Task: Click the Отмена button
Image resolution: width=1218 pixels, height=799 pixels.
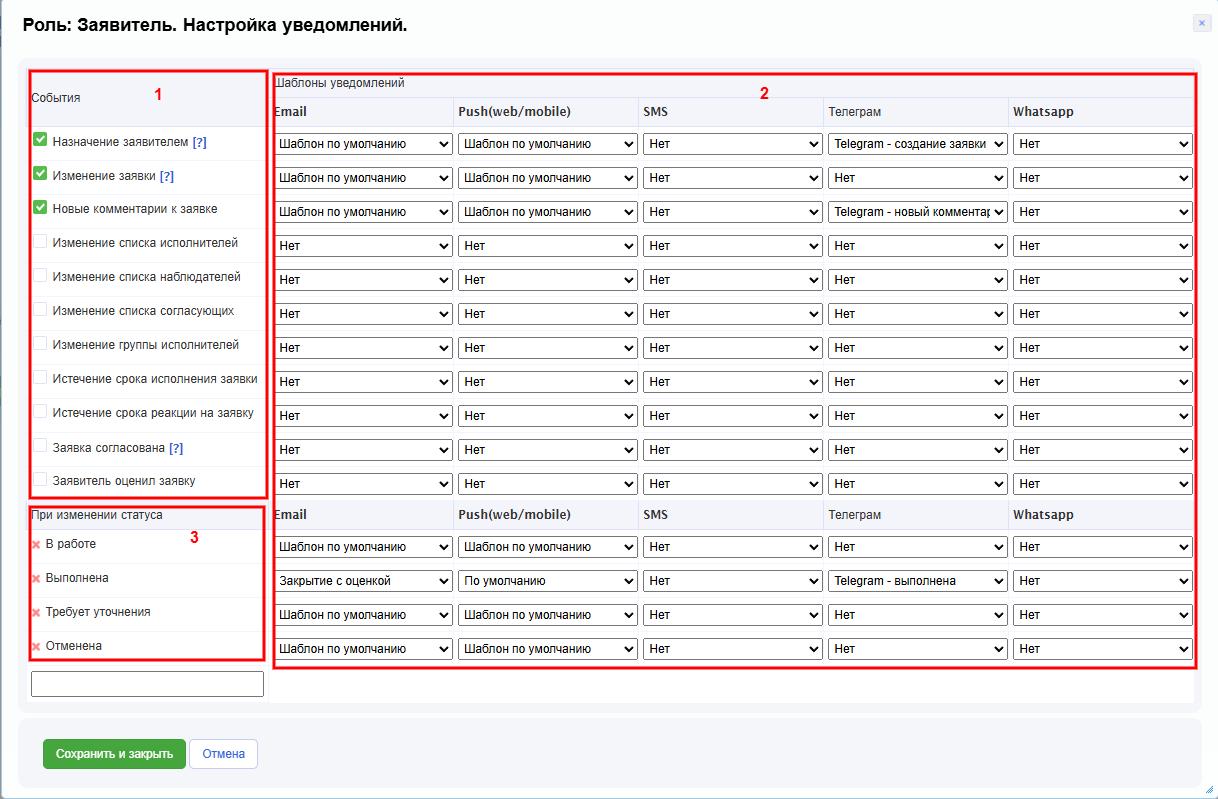Action: pyautogui.click(x=223, y=754)
